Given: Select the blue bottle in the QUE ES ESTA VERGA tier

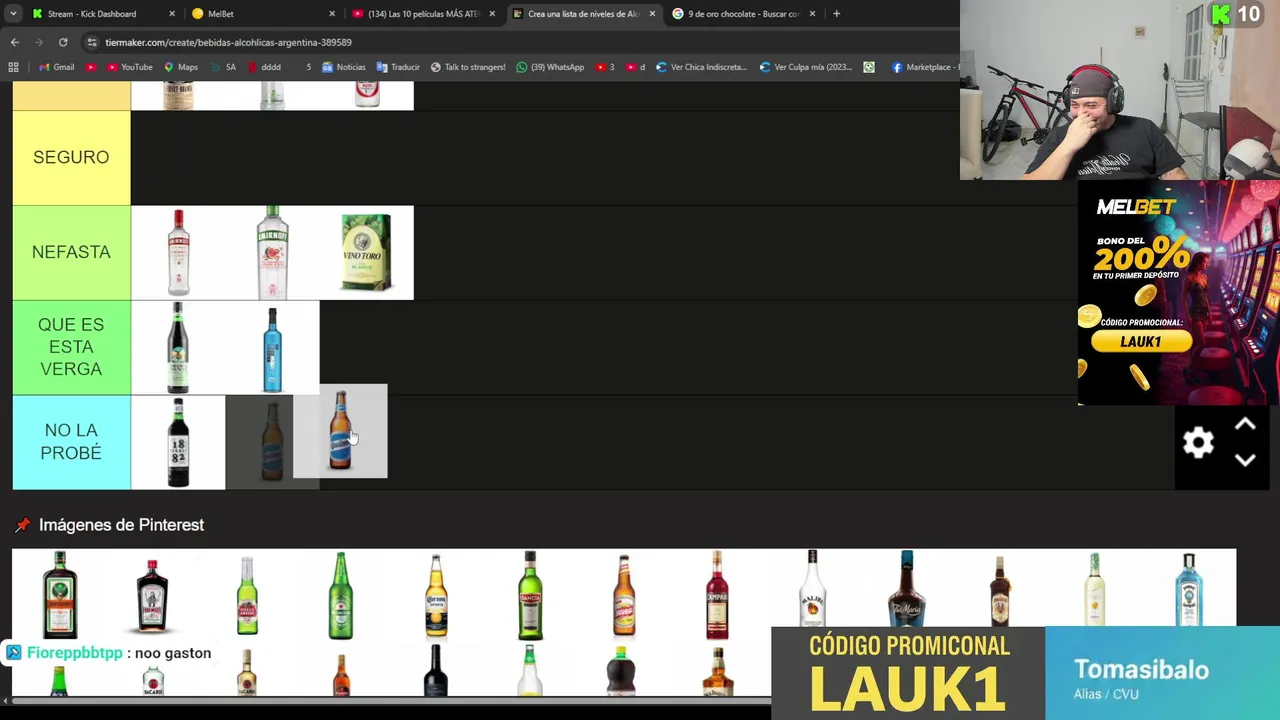Looking at the screenshot, I should point(272,347).
